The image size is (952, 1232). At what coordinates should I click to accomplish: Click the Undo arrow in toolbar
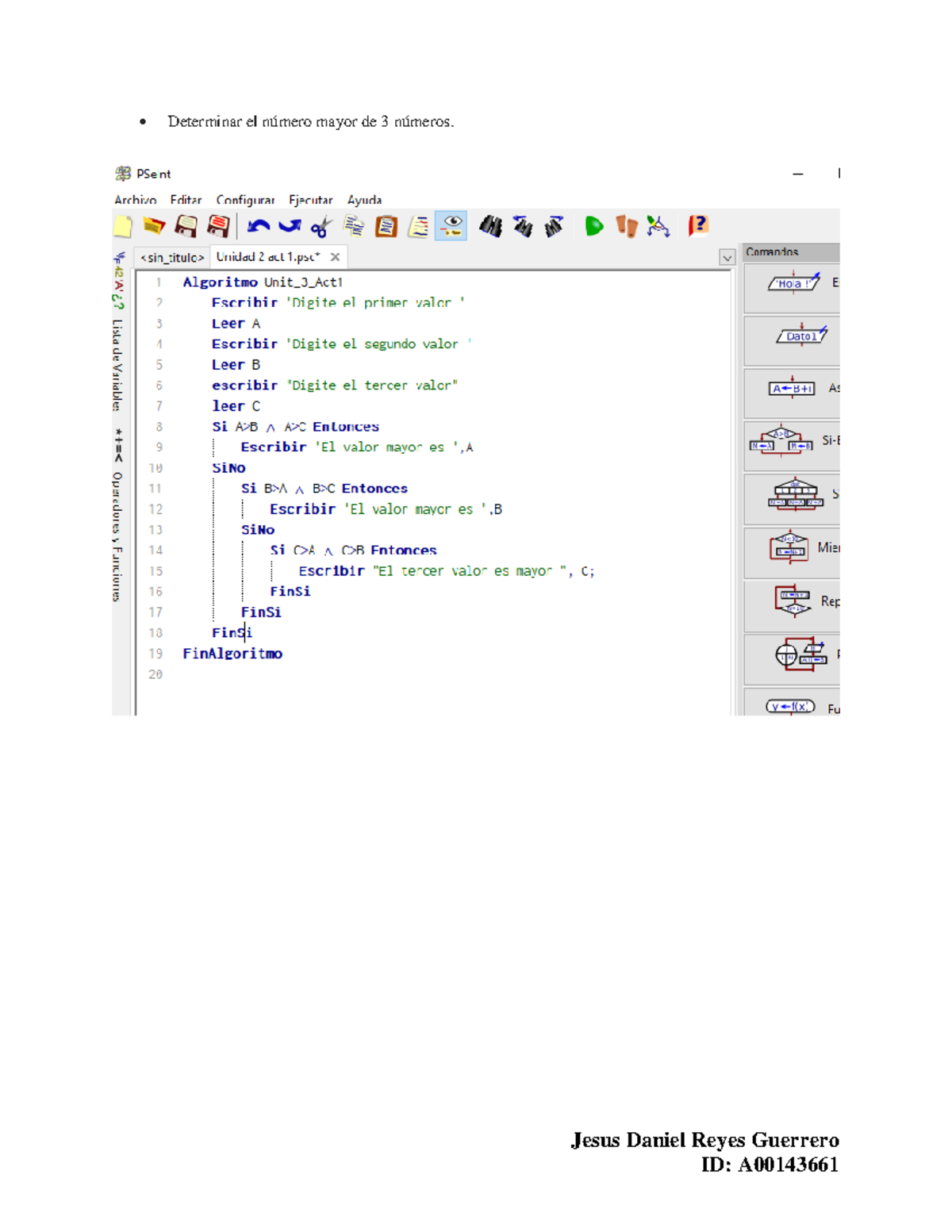point(258,227)
